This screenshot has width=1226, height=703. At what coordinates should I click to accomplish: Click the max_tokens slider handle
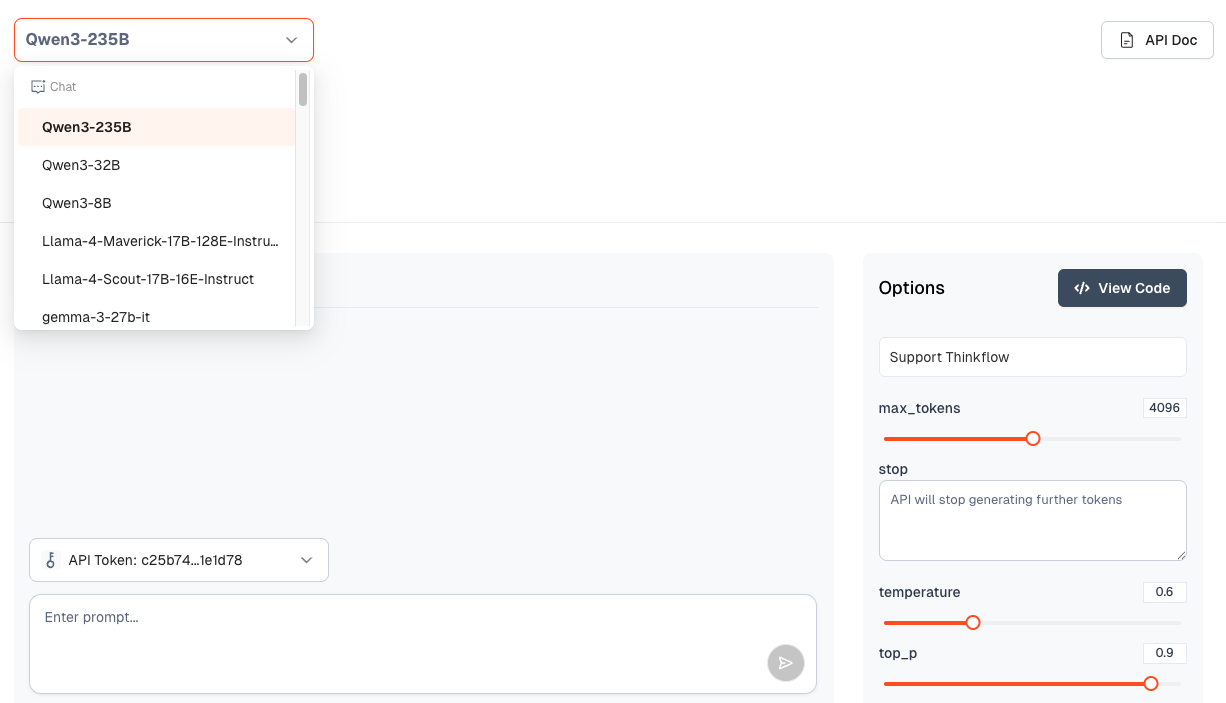click(1033, 438)
